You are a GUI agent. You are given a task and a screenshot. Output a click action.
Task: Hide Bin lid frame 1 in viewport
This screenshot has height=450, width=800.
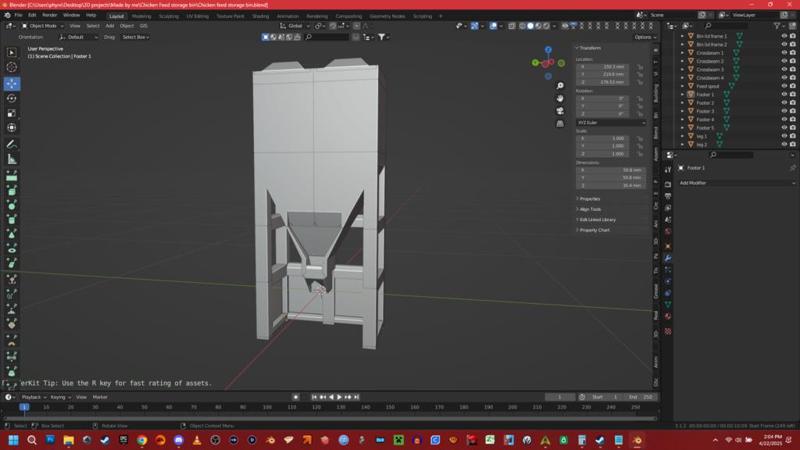(784, 36)
